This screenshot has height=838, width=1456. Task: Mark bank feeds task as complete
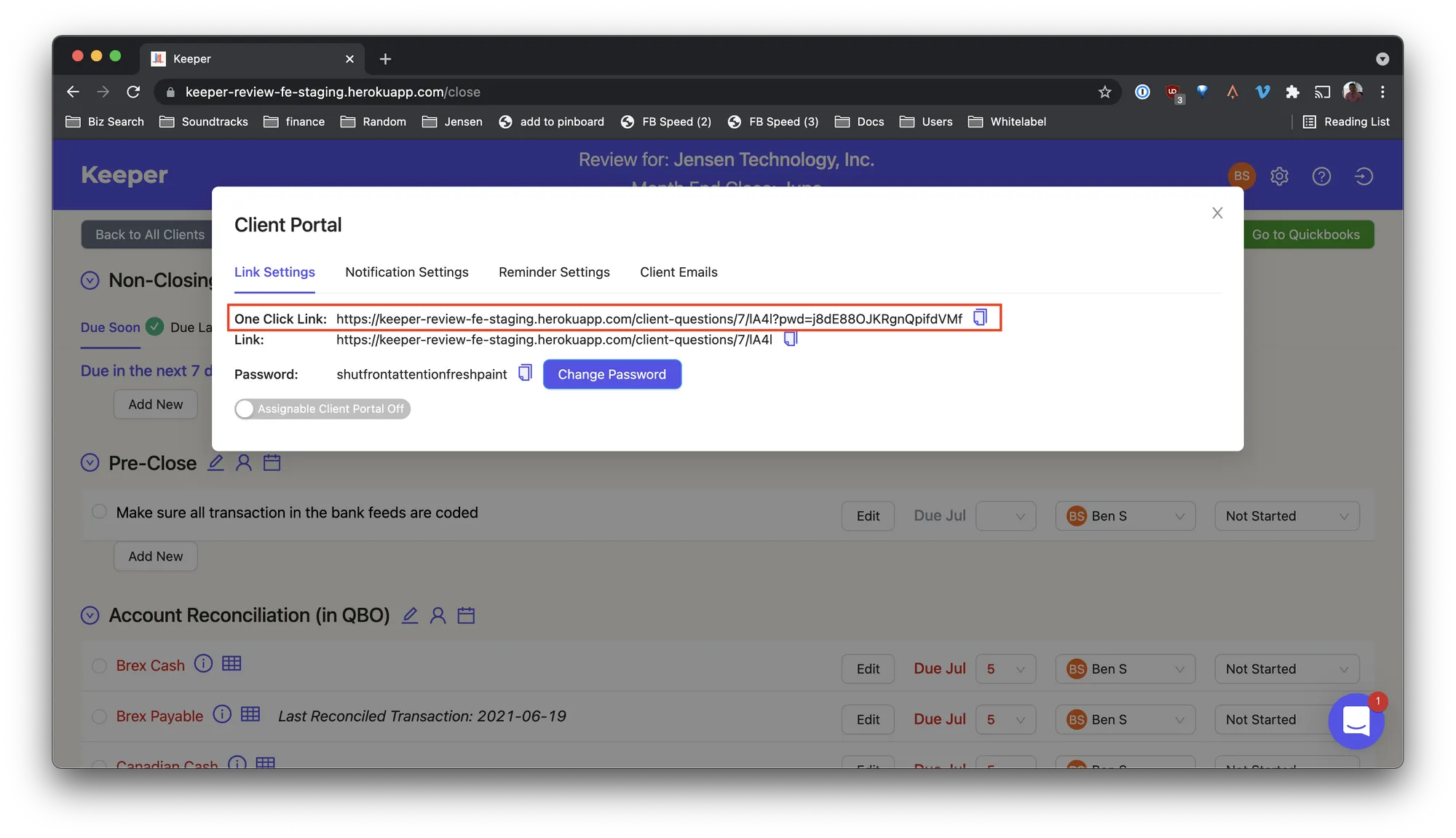click(x=100, y=512)
